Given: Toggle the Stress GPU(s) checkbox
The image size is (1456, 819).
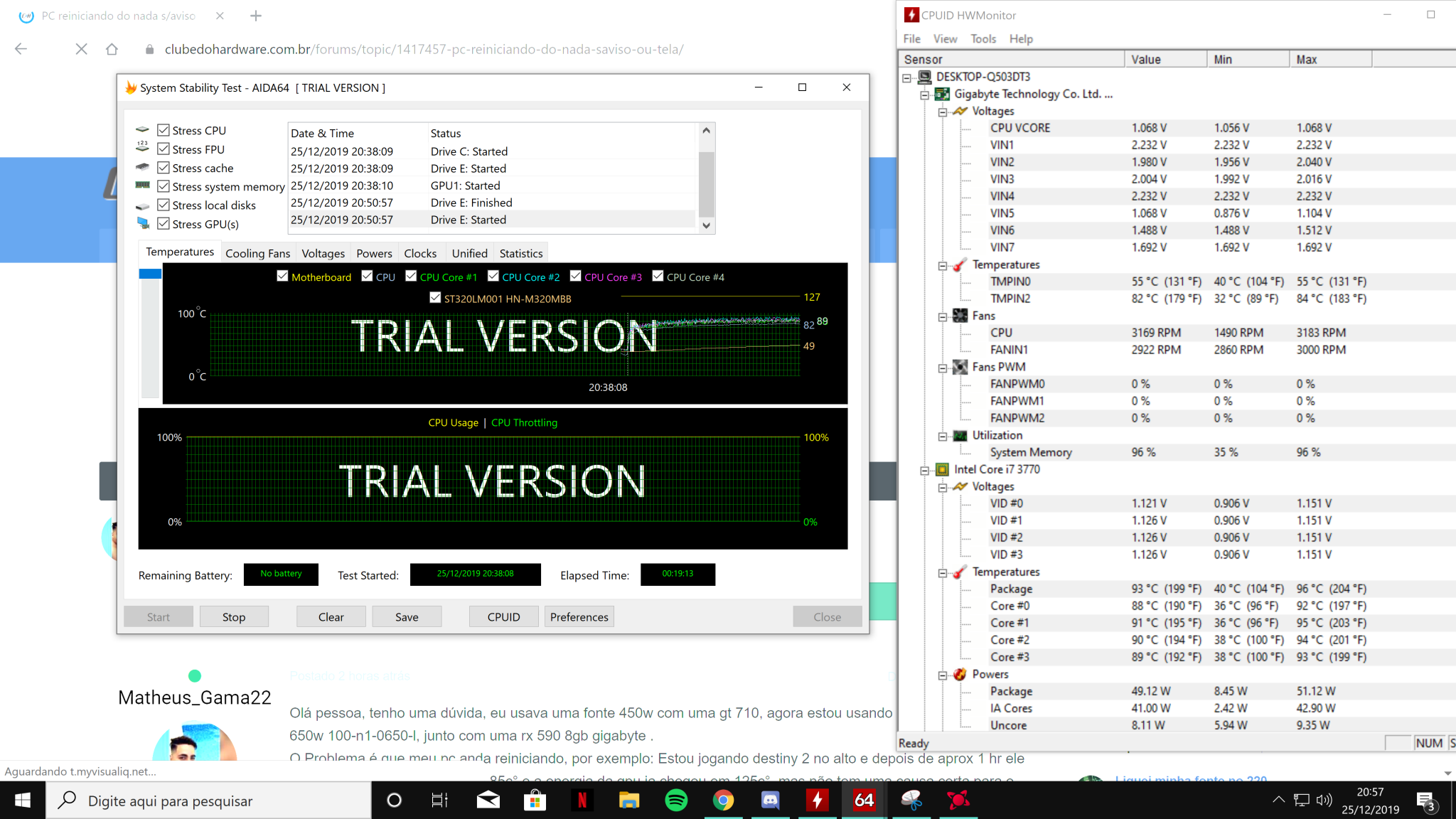Looking at the screenshot, I should click(164, 223).
